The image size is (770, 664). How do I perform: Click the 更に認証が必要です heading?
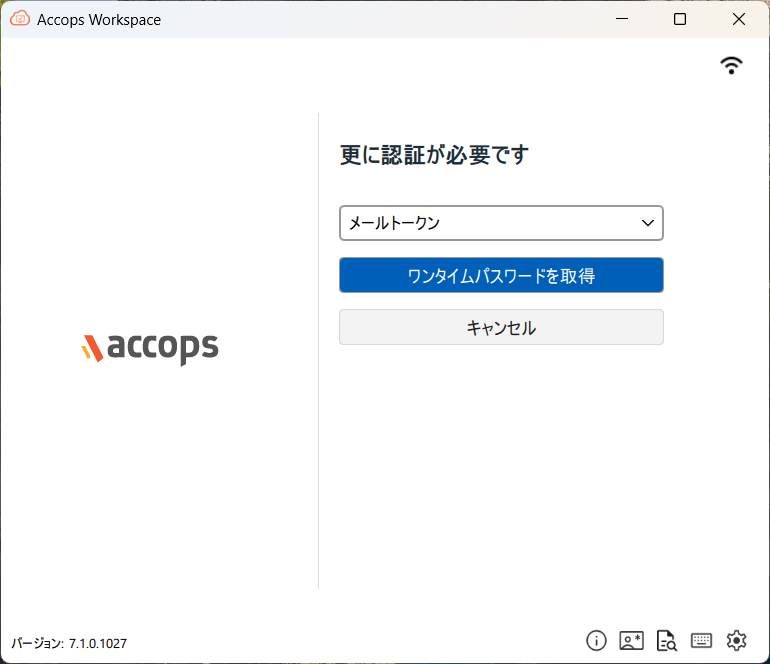pos(434,155)
